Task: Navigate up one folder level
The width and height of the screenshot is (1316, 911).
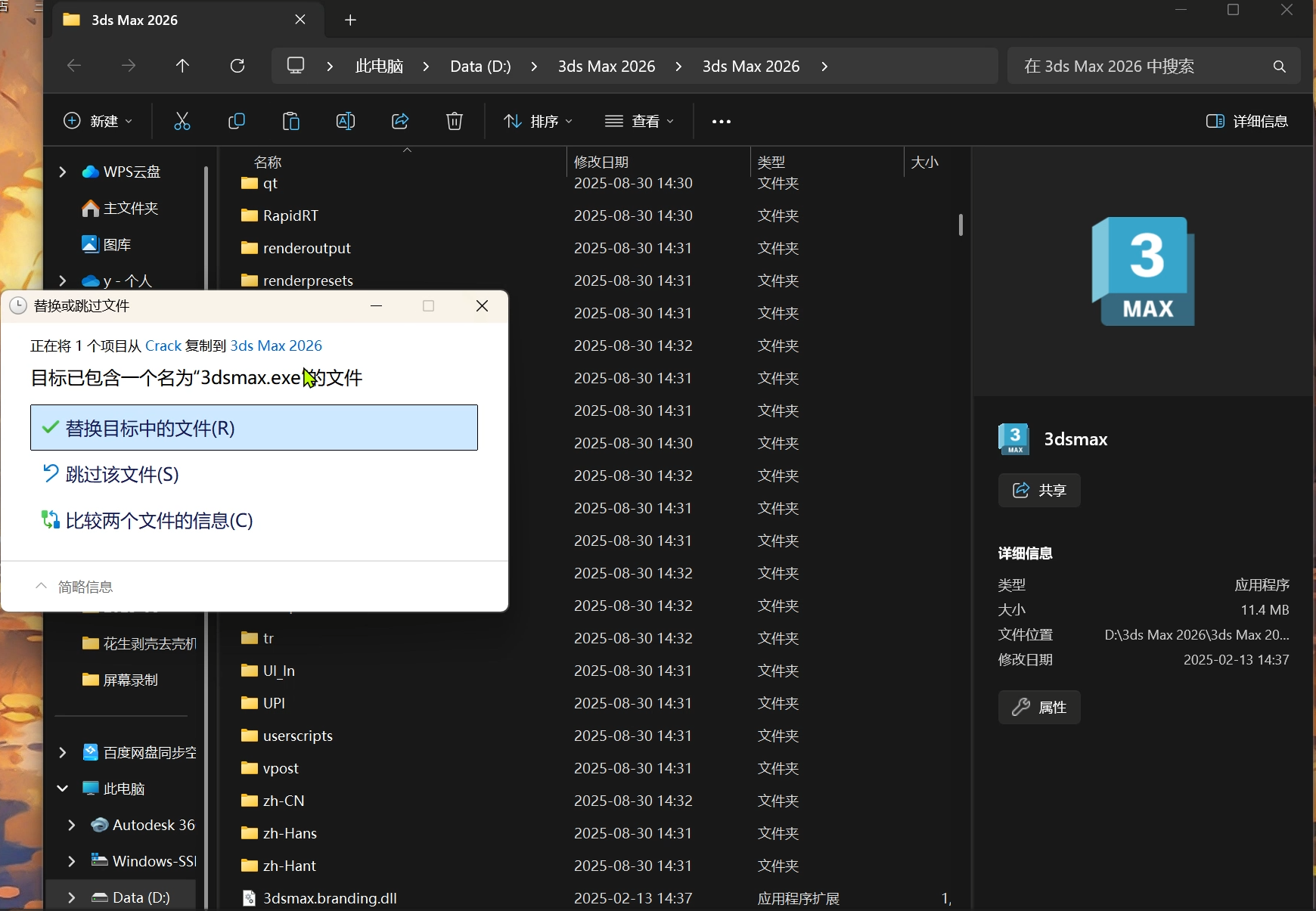Action: (x=183, y=66)
